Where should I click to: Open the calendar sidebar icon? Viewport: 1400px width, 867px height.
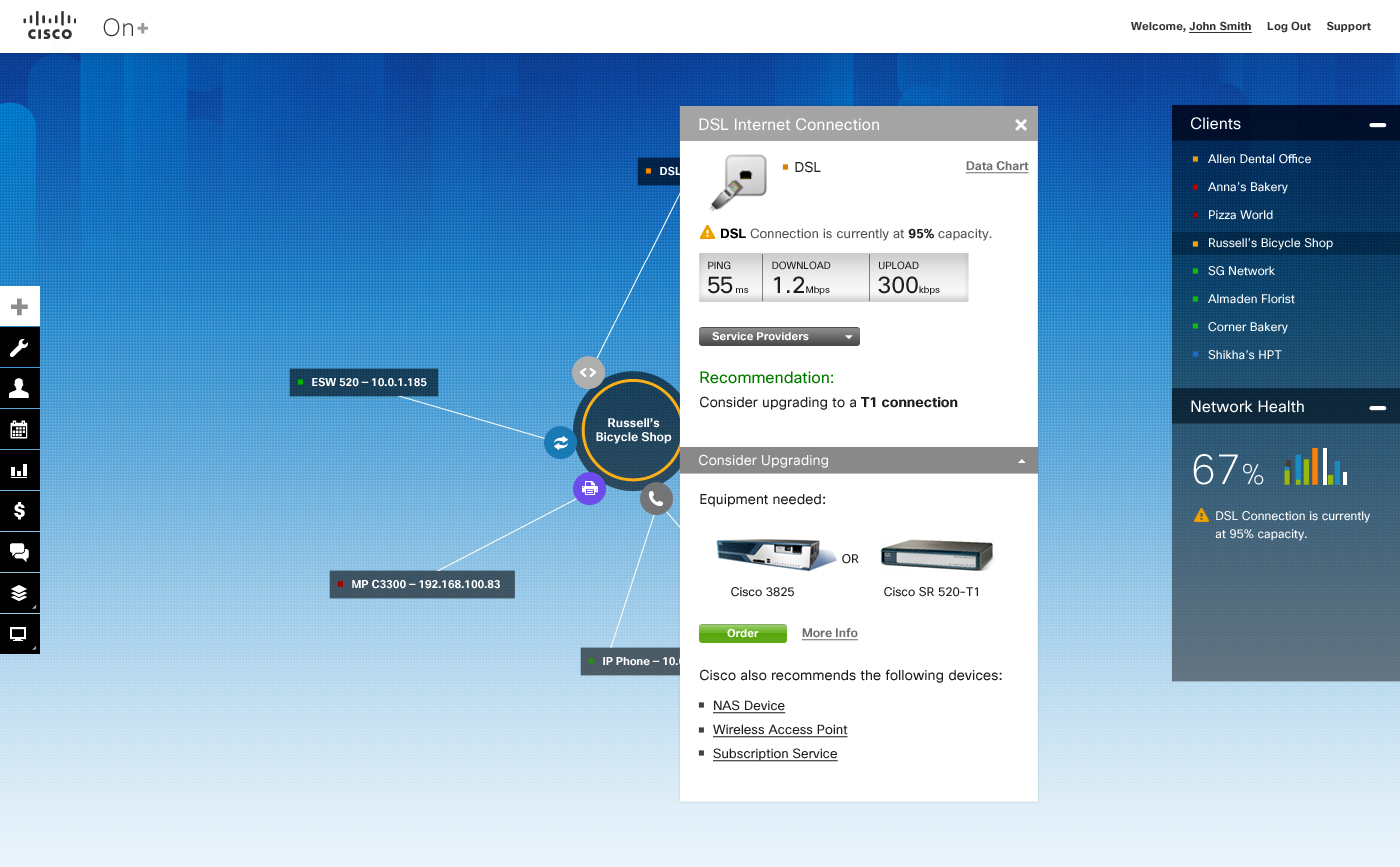[x=19, y=429]
